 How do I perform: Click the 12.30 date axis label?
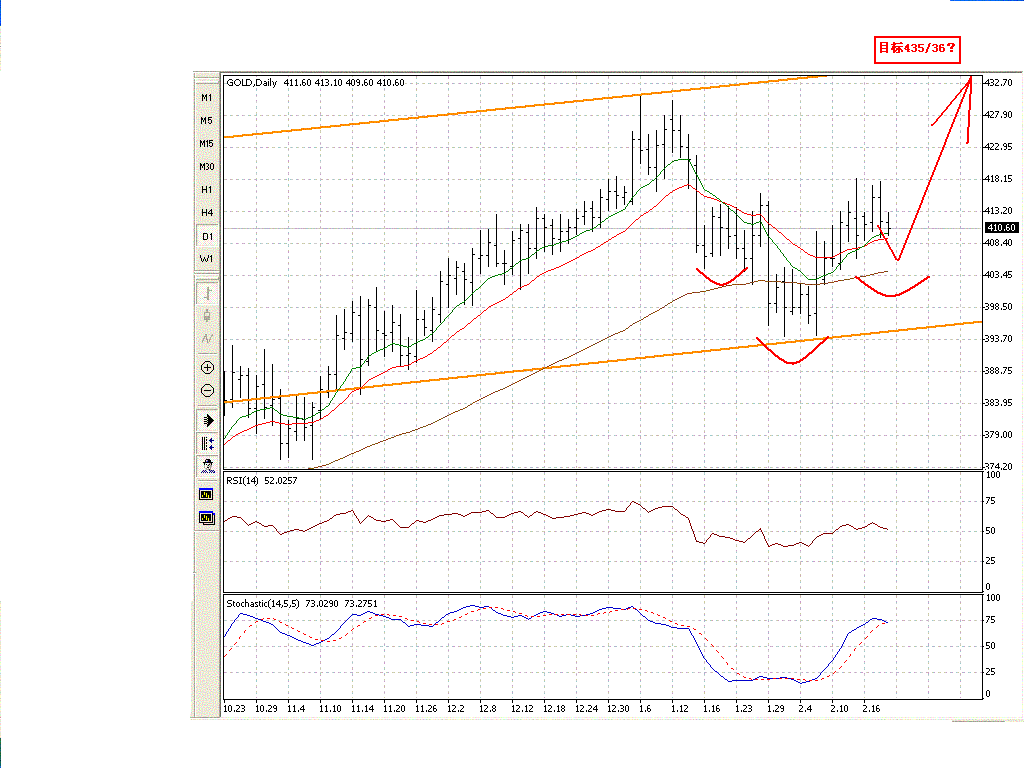tap(618, 709)
